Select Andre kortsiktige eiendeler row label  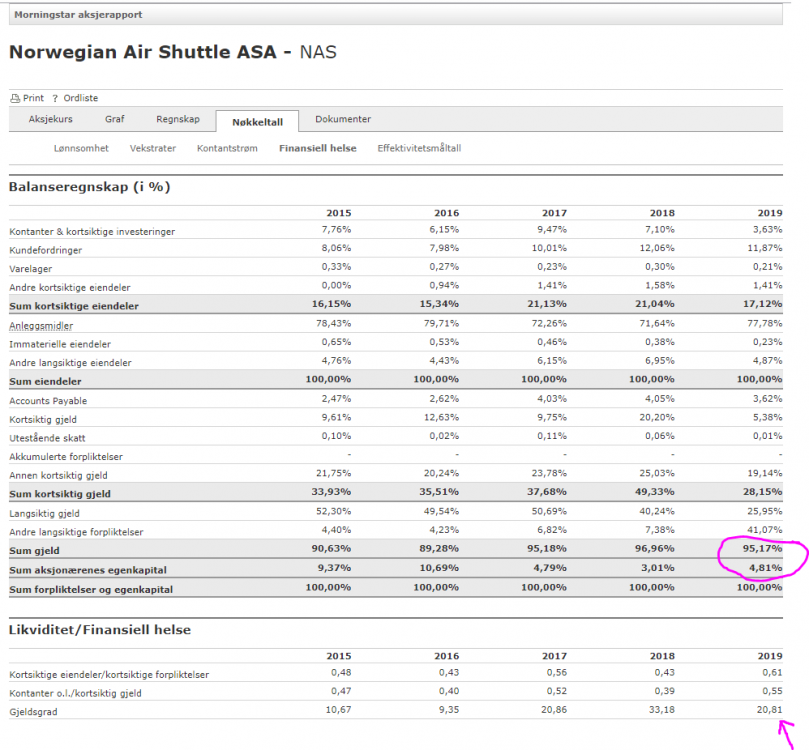click(x=70, y=288)
